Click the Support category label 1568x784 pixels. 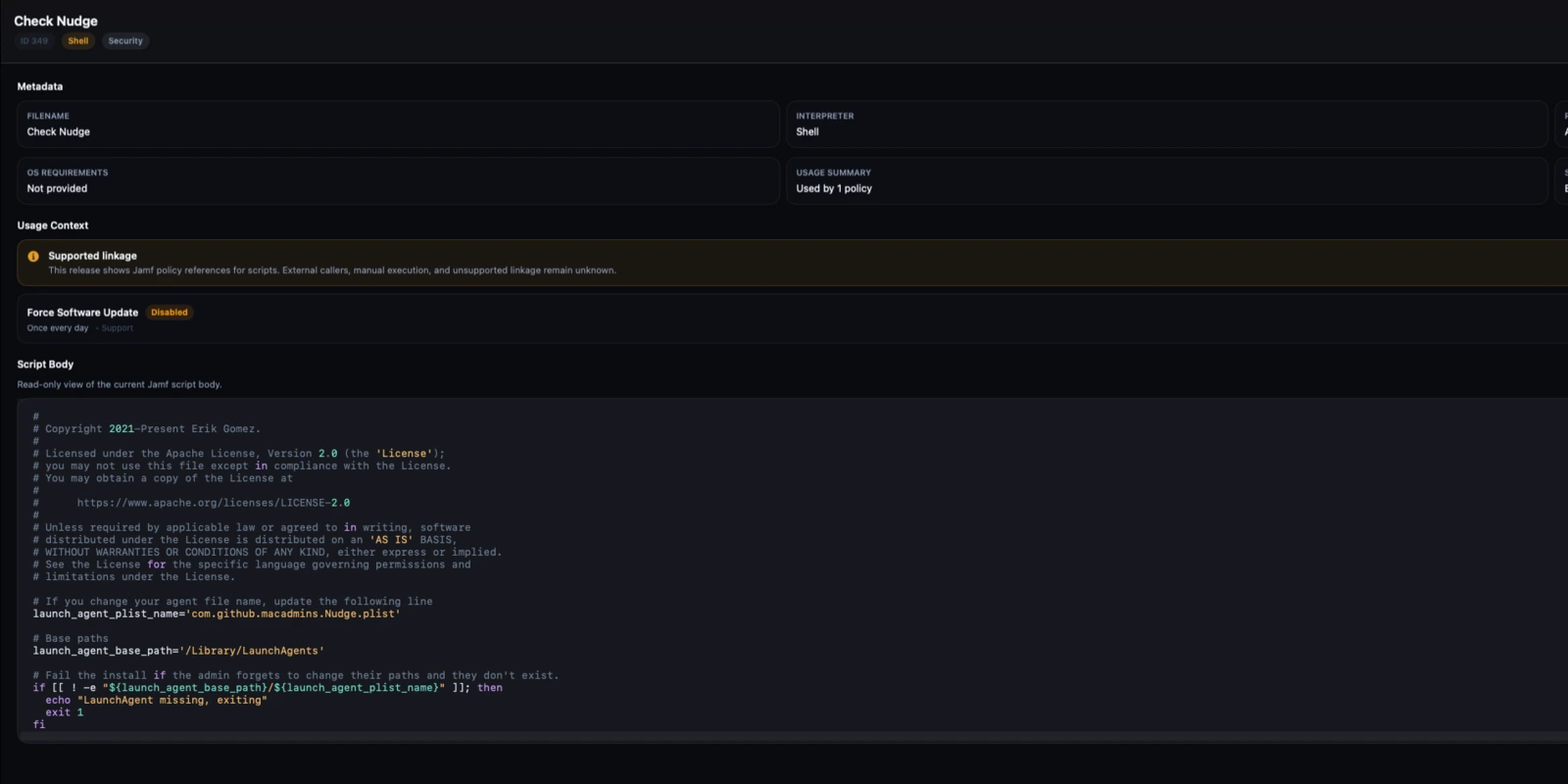click(x=118, y=328)
